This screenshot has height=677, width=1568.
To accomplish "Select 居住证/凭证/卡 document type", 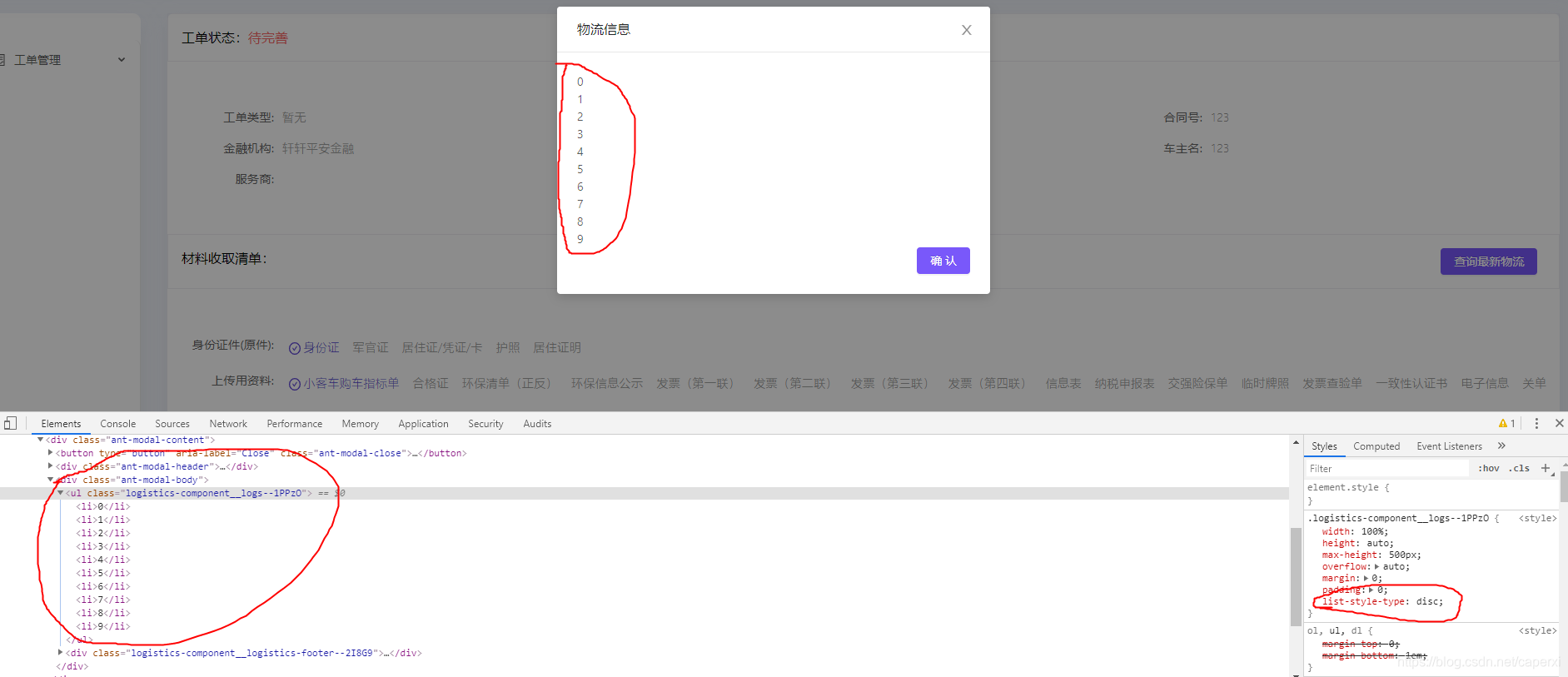I will click(x=442, y=348).
